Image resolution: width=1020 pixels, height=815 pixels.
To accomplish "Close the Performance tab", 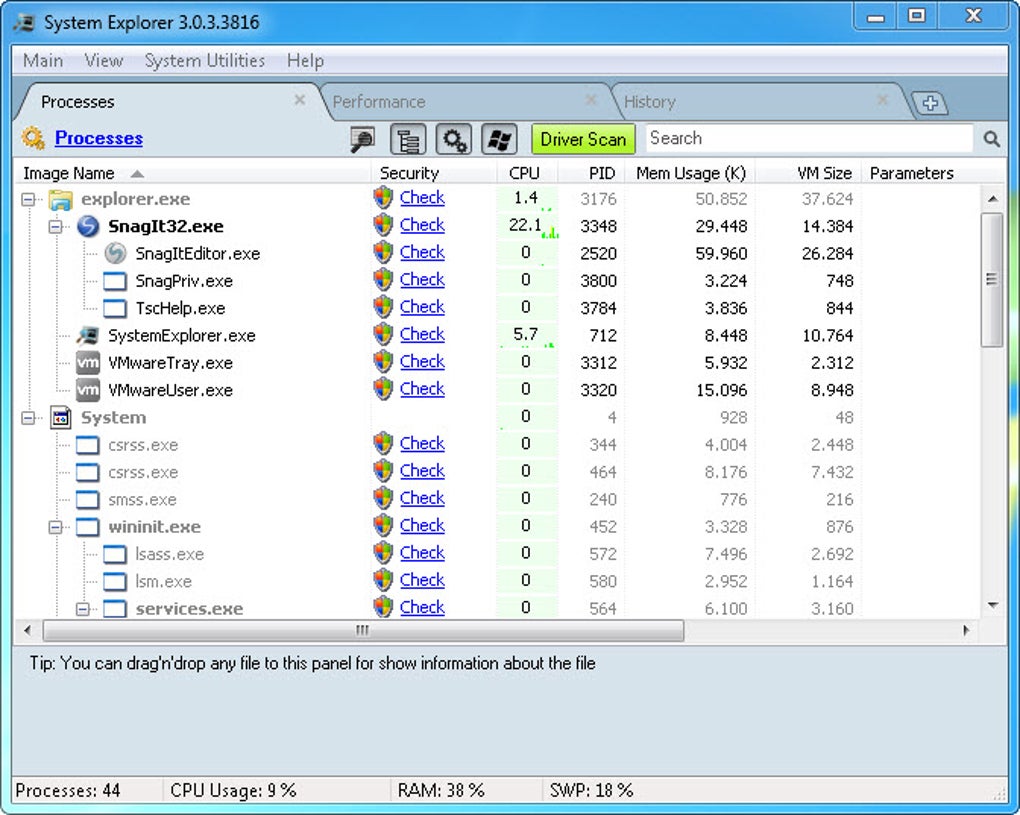I will point(591,100).
